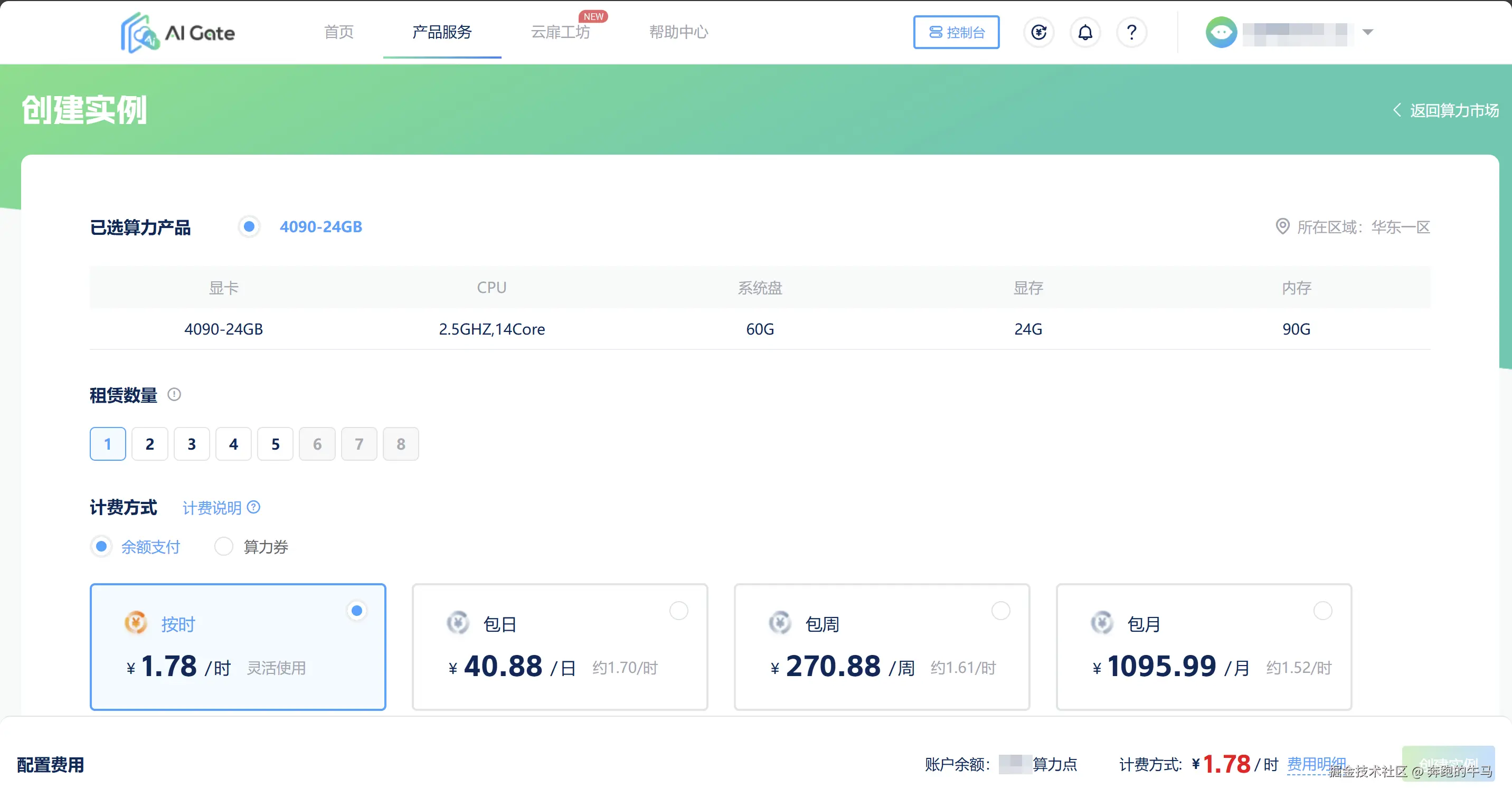Click the billing explanation question icon
The width and height of the screenshot is (1512, 798).
(x=253, y=507)
